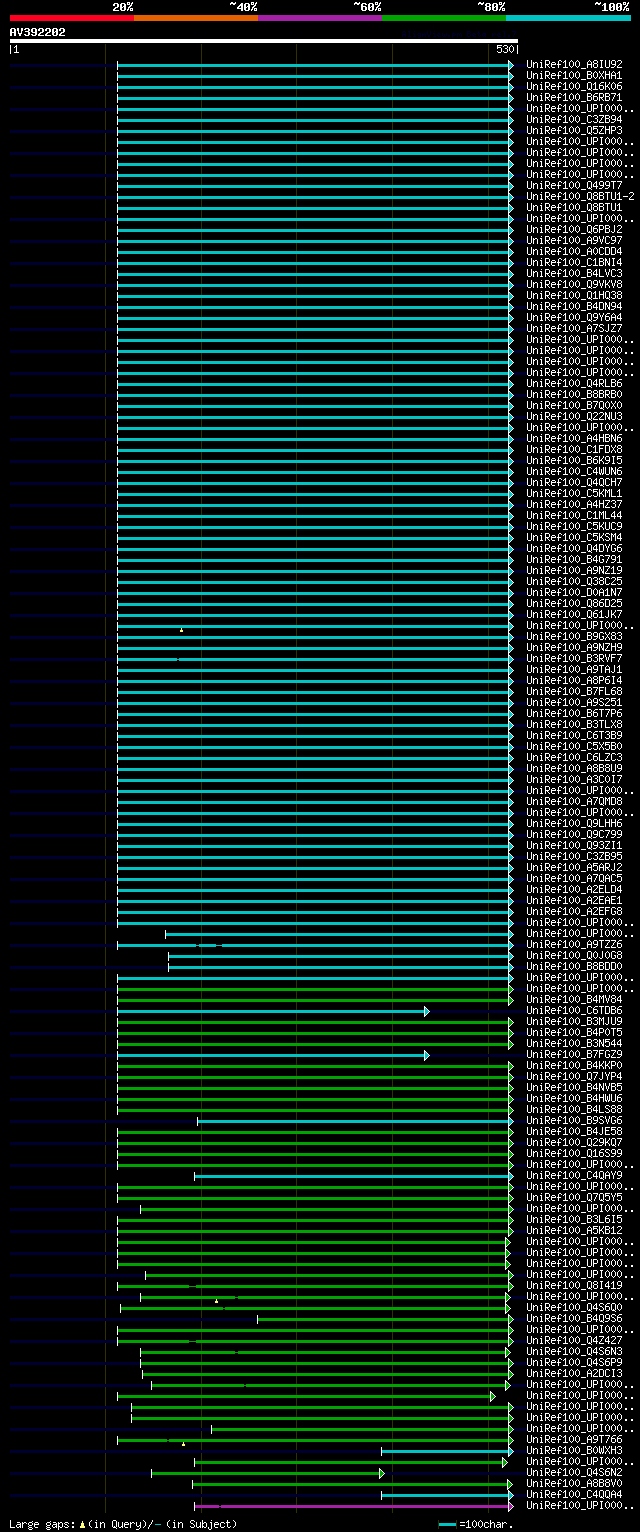Select the UniRef100_B4MV84 label
This screenshot has width=640, height=1532.
574,999
